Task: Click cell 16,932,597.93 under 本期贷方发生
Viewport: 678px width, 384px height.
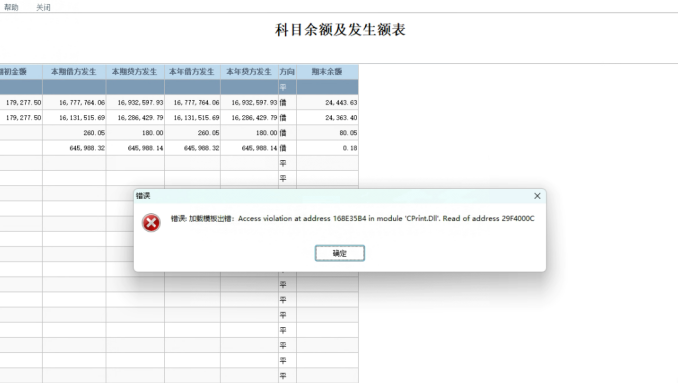Action: pyautogui.click(x=135, y=102)
